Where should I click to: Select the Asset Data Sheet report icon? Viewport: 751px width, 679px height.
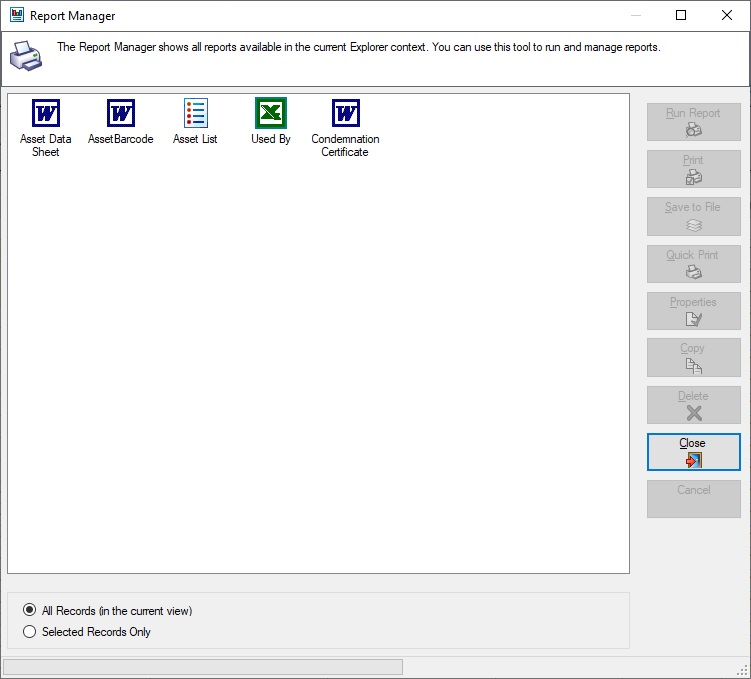coord(46,113)
